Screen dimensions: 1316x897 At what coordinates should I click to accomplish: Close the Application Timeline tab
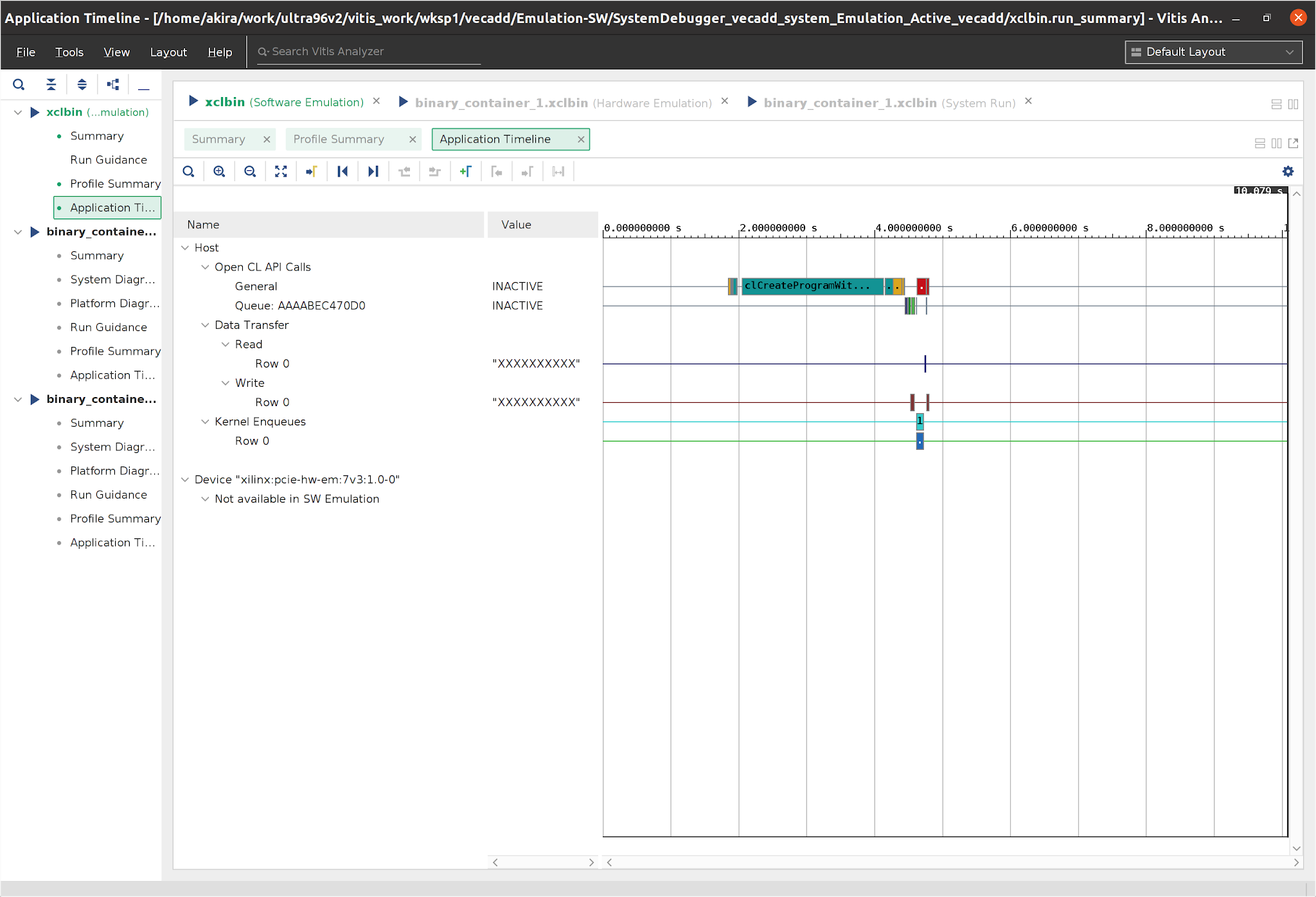[581, 139]
